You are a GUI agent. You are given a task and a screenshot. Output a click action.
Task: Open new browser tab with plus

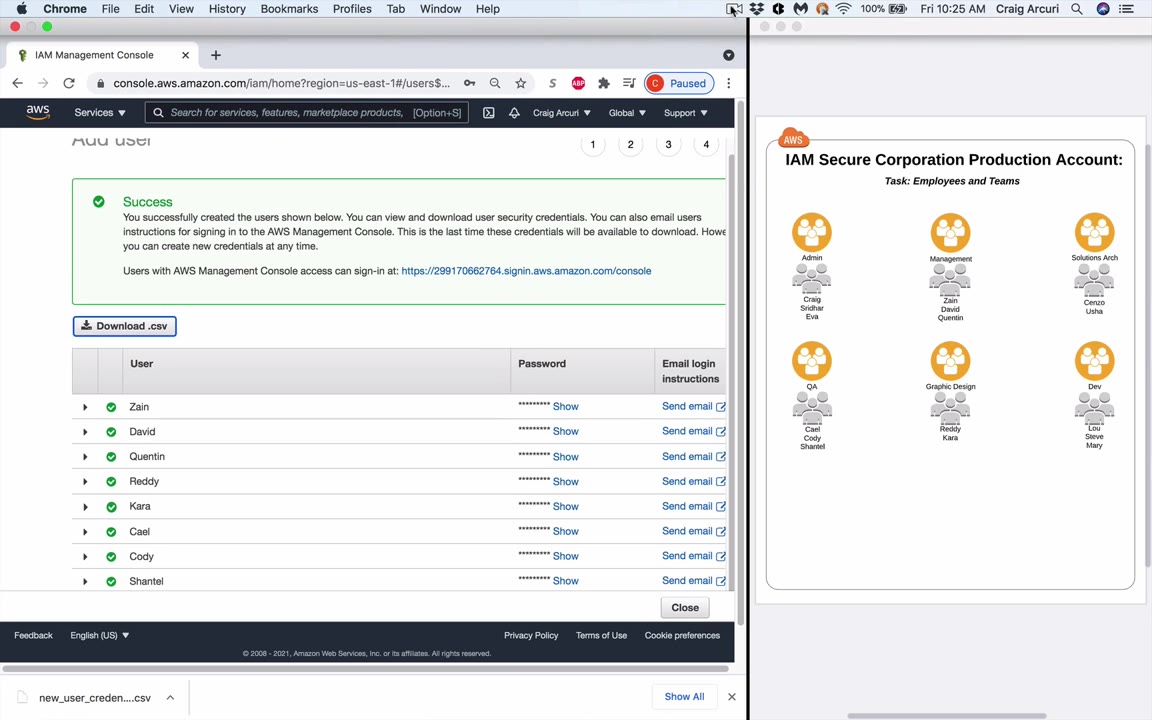pyautogui.click(x=215, y=55)
